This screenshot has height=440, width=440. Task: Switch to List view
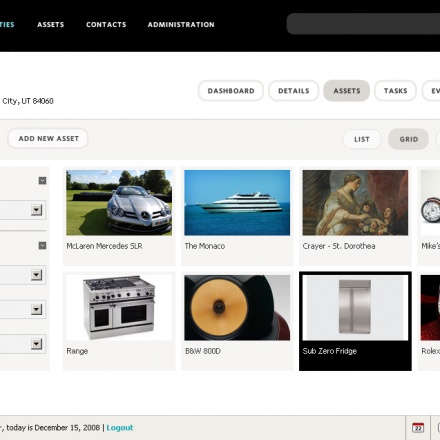coord(362,139)
